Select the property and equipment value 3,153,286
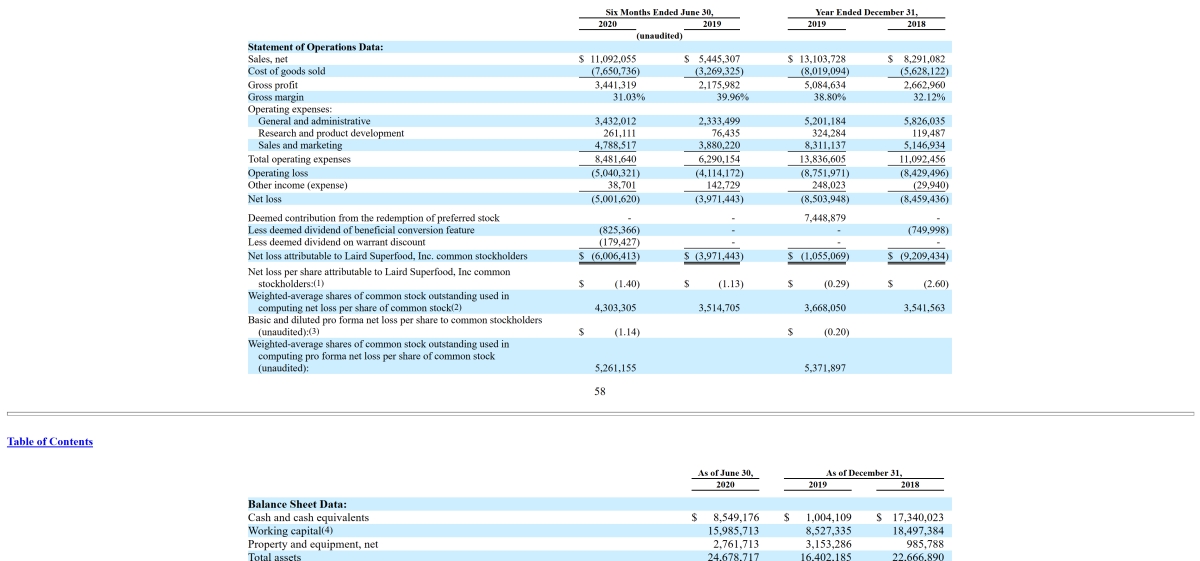The height and width of the screenshot is (561, 1200). point(828,544)
